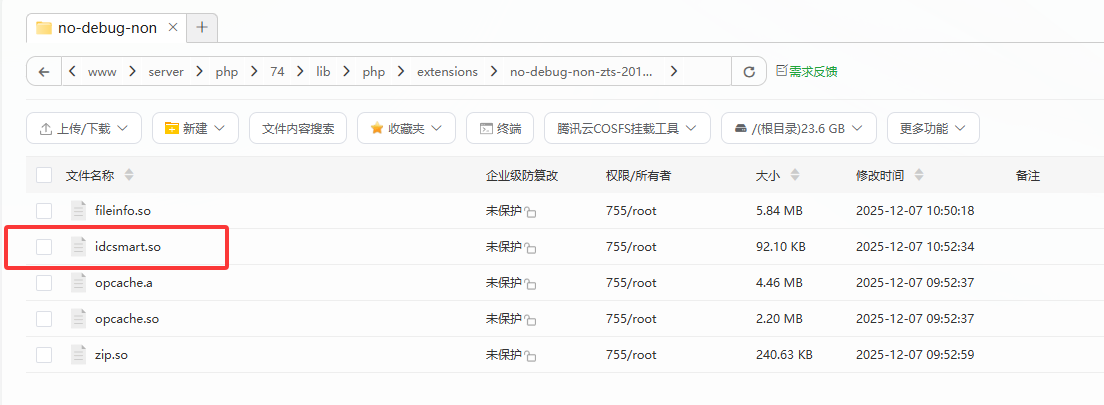Tick the select-all checkbox in header

[x=44, y=175]
